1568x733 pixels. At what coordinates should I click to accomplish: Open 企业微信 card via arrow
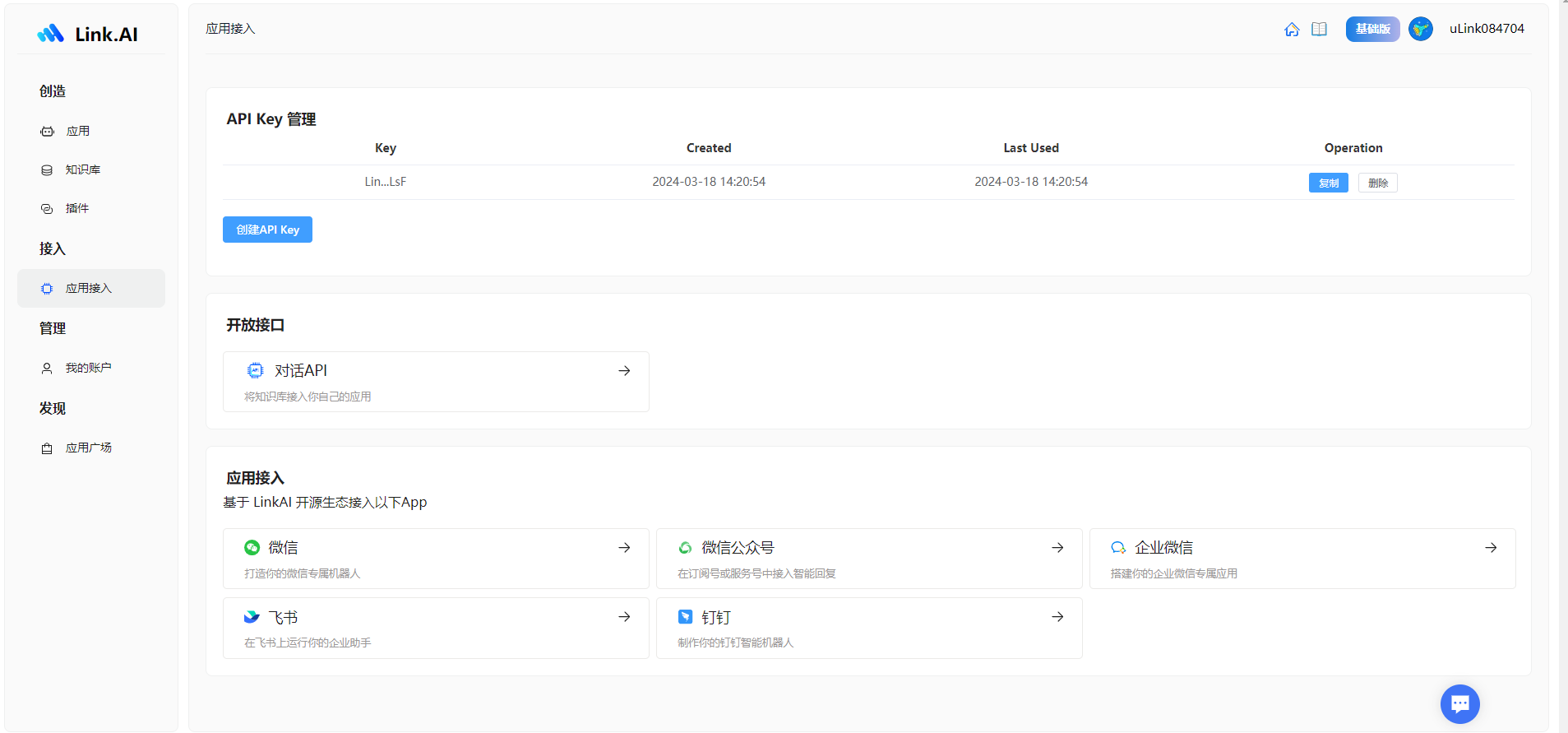(x=1490, y=548)
